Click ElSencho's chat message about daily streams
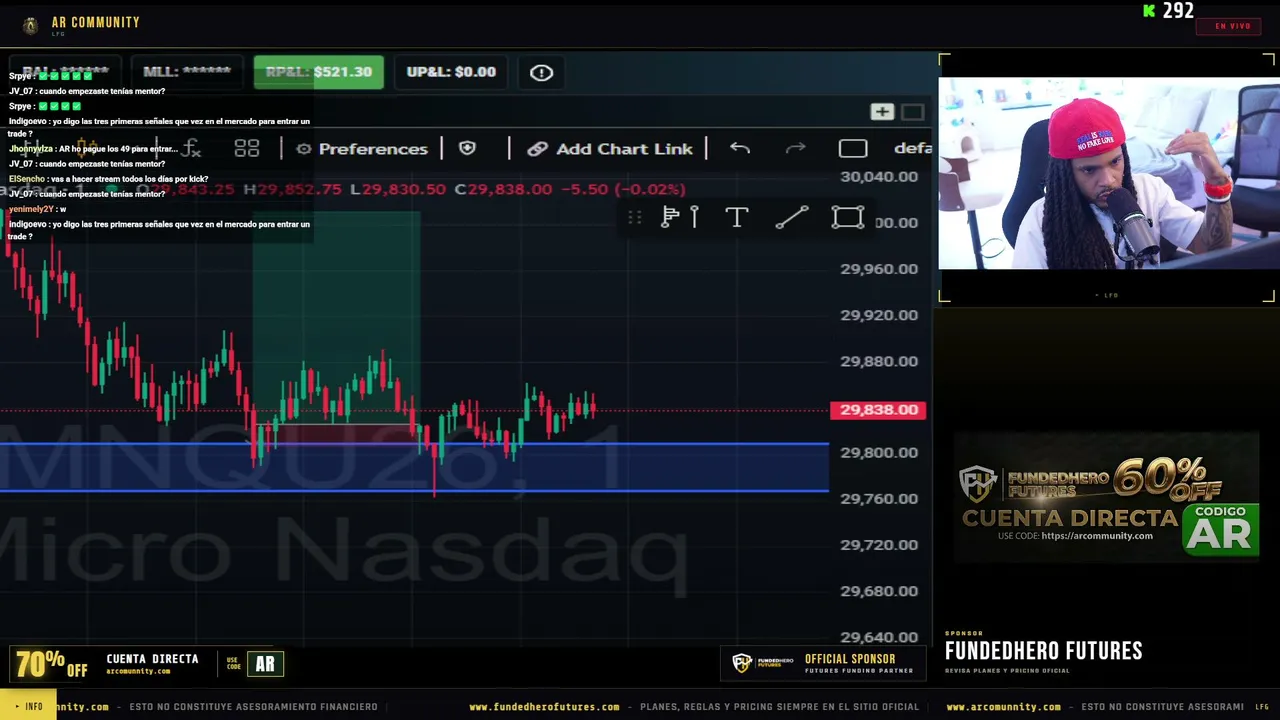The width and height of the screenshot is (1280, 720). tap(109, 179)
